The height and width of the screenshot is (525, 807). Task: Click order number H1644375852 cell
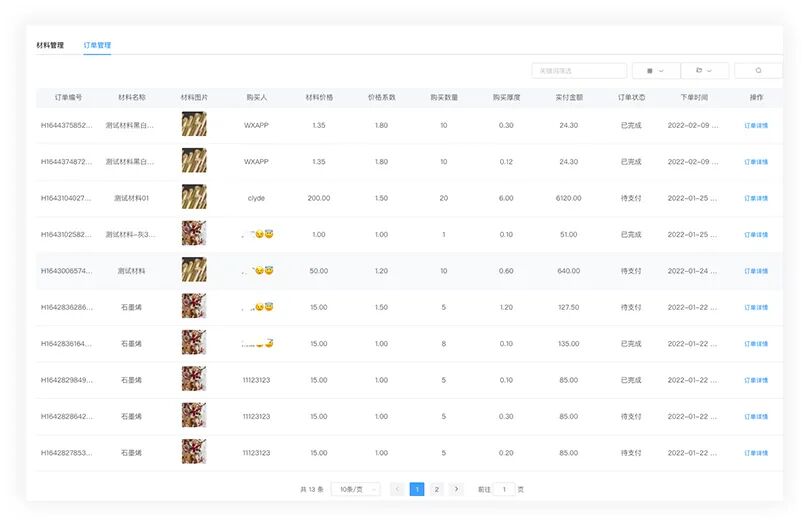coord(66,126)
